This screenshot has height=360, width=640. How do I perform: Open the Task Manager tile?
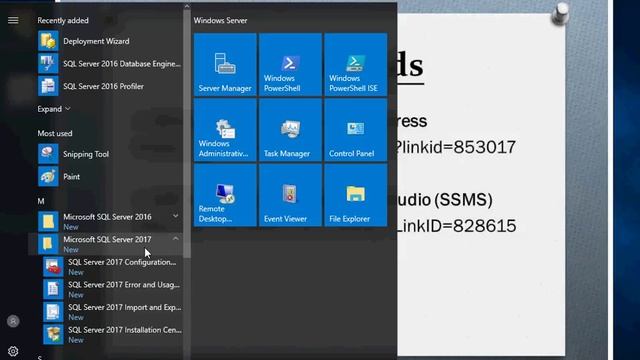290,130
